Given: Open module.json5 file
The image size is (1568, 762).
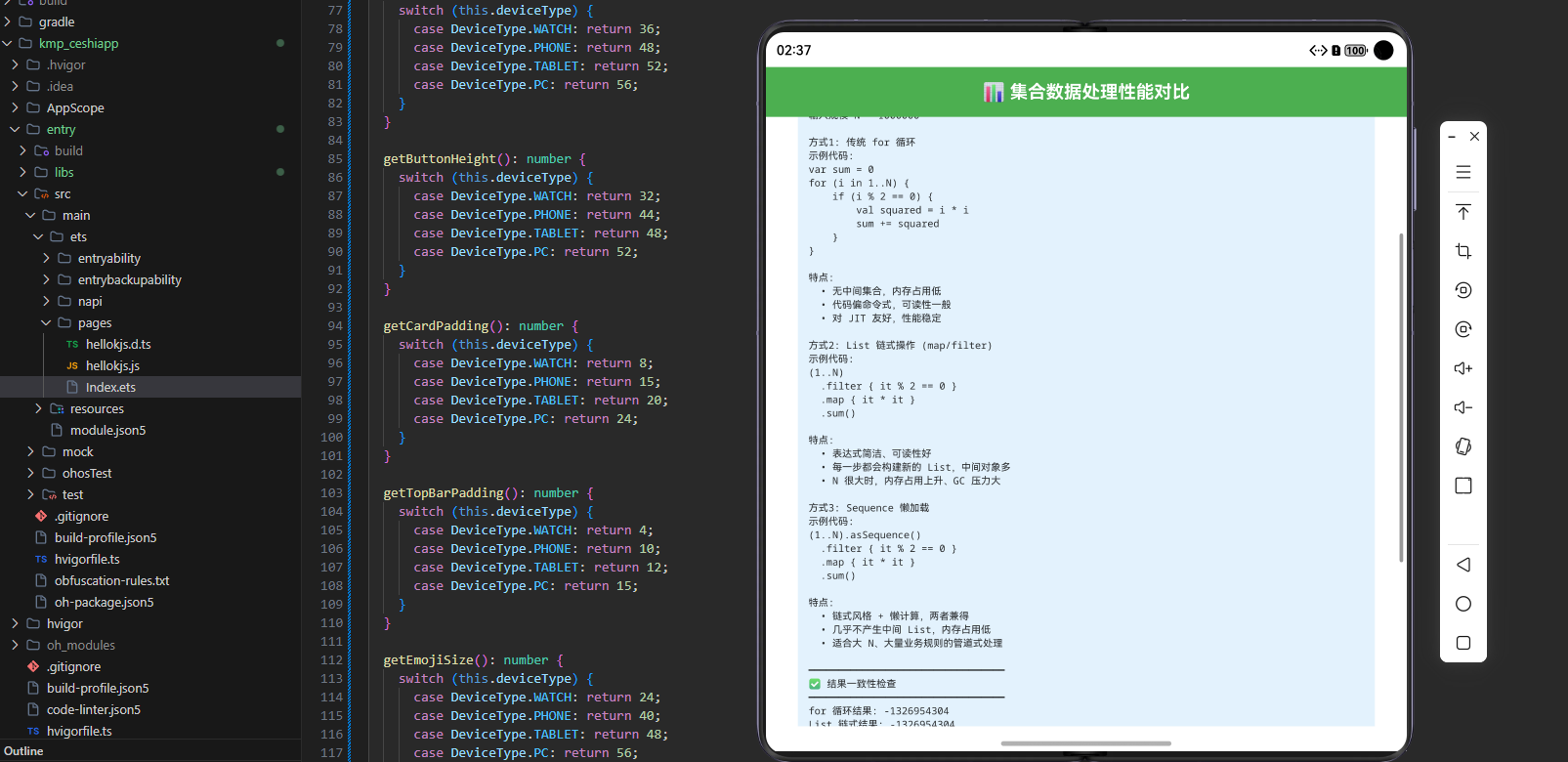Looking at the screenshot, I should [150, 430].
